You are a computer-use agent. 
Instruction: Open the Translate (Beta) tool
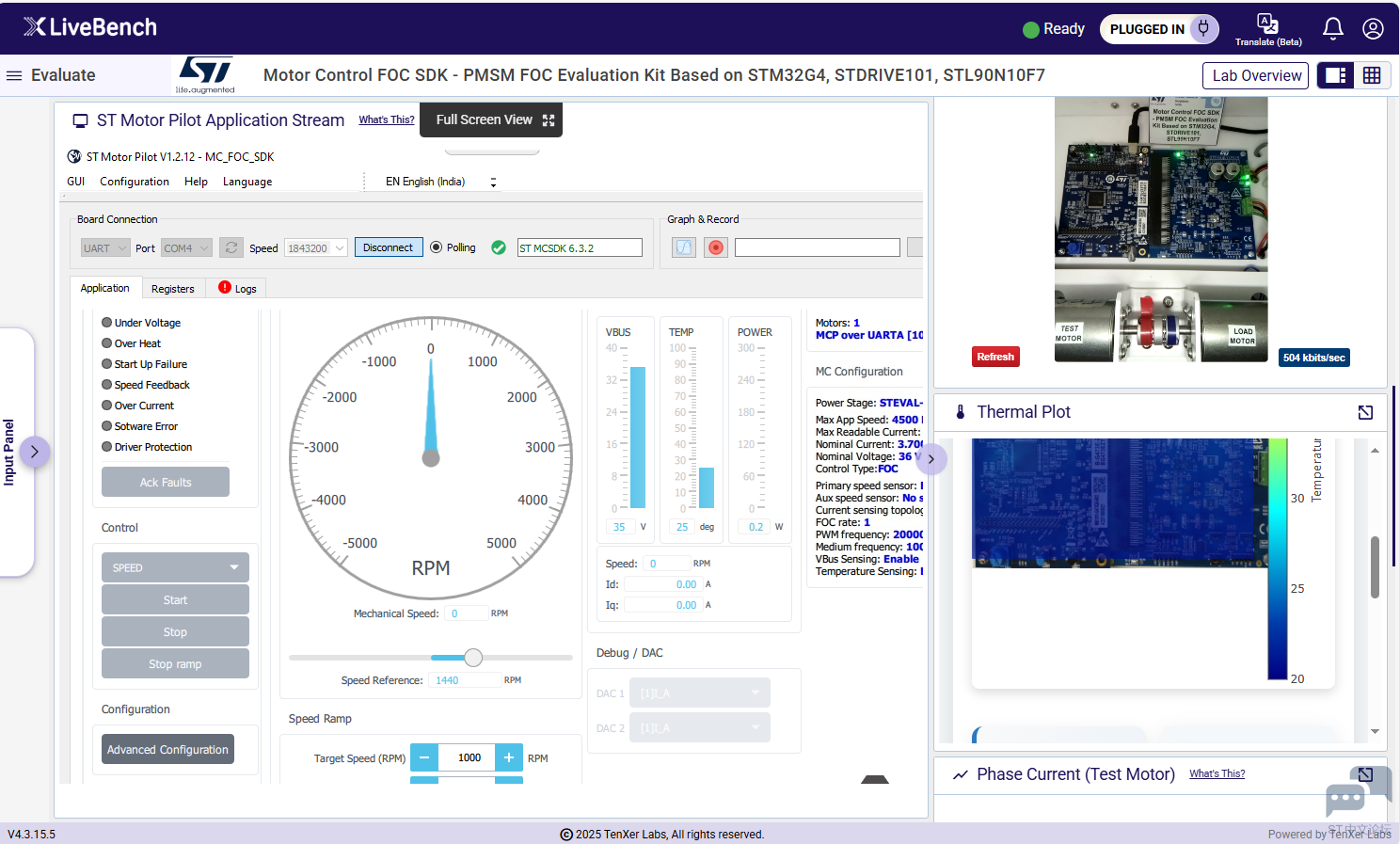click(x=1268, y=29)
